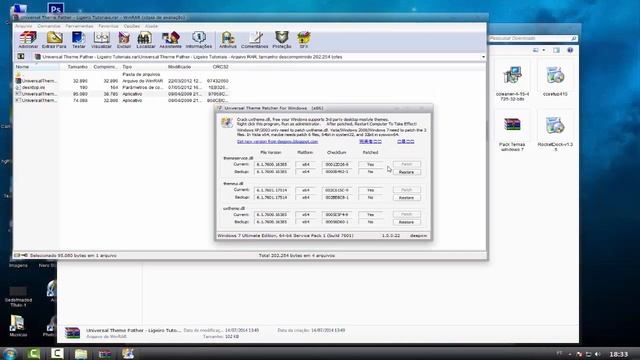Image resolution: width=640 pixels, height=360 pixels.
Task: Open the Universal Theme Patcher taskbar icon
Action: click(x=128, y=354)
